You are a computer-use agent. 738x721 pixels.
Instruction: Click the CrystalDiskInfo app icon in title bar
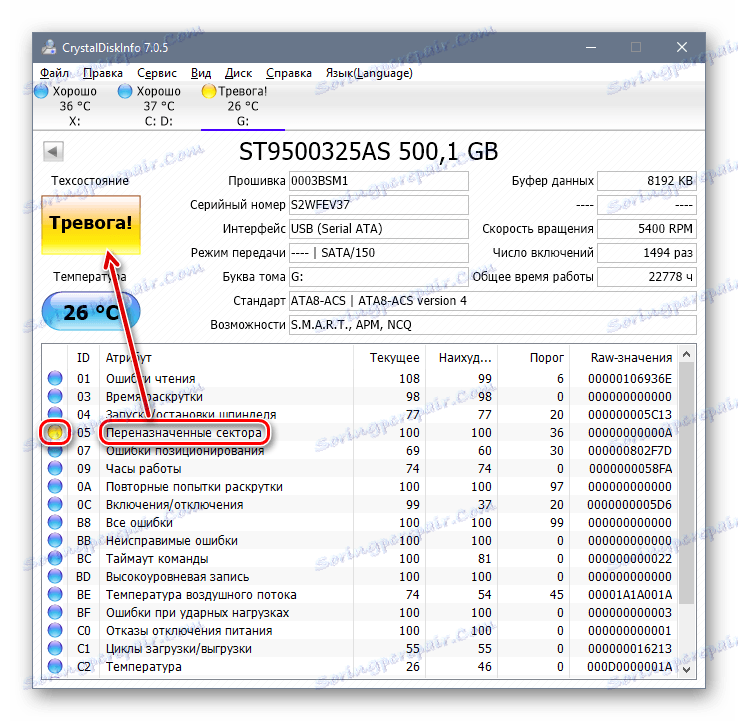48,47
